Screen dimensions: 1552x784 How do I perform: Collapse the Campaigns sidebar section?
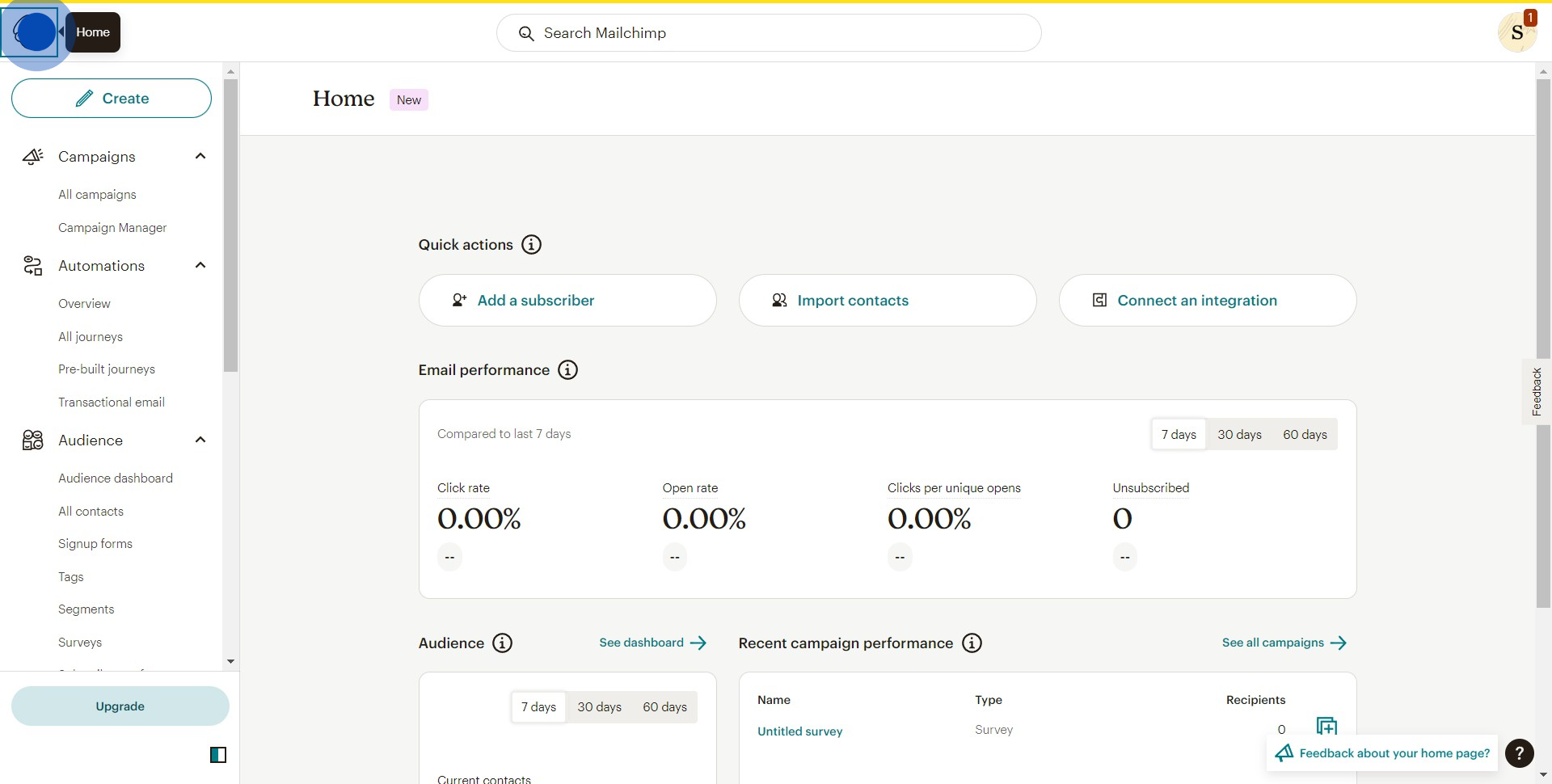tap(200, 156)
